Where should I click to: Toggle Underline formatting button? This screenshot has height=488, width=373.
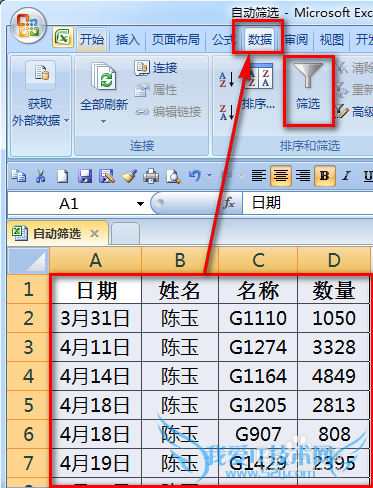368,176
